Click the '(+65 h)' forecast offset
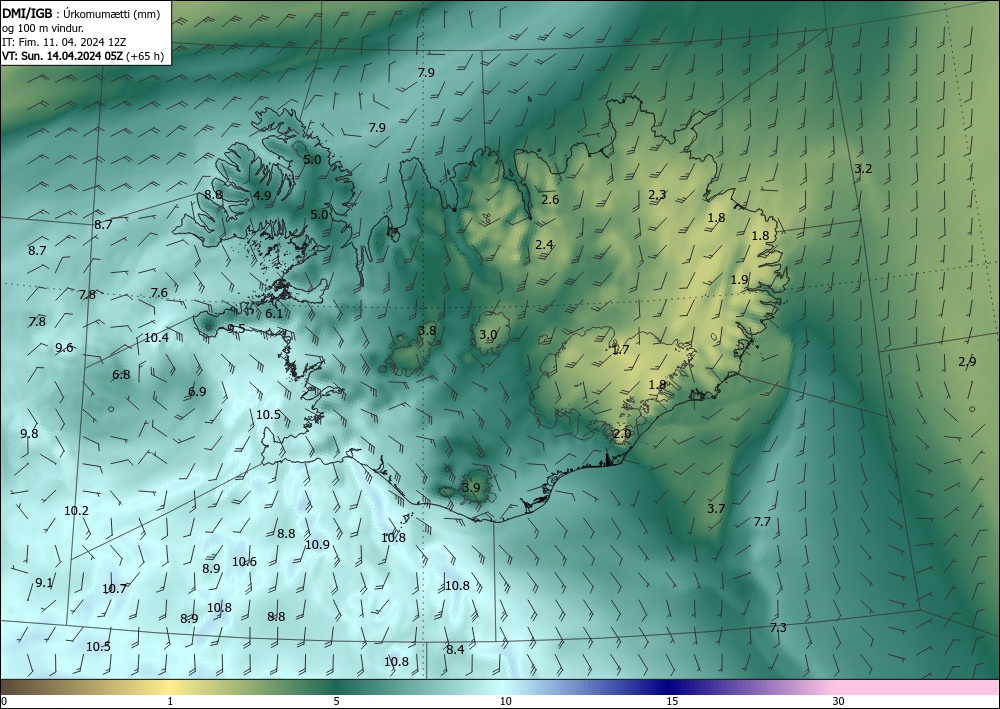 (x=145, y=56)
